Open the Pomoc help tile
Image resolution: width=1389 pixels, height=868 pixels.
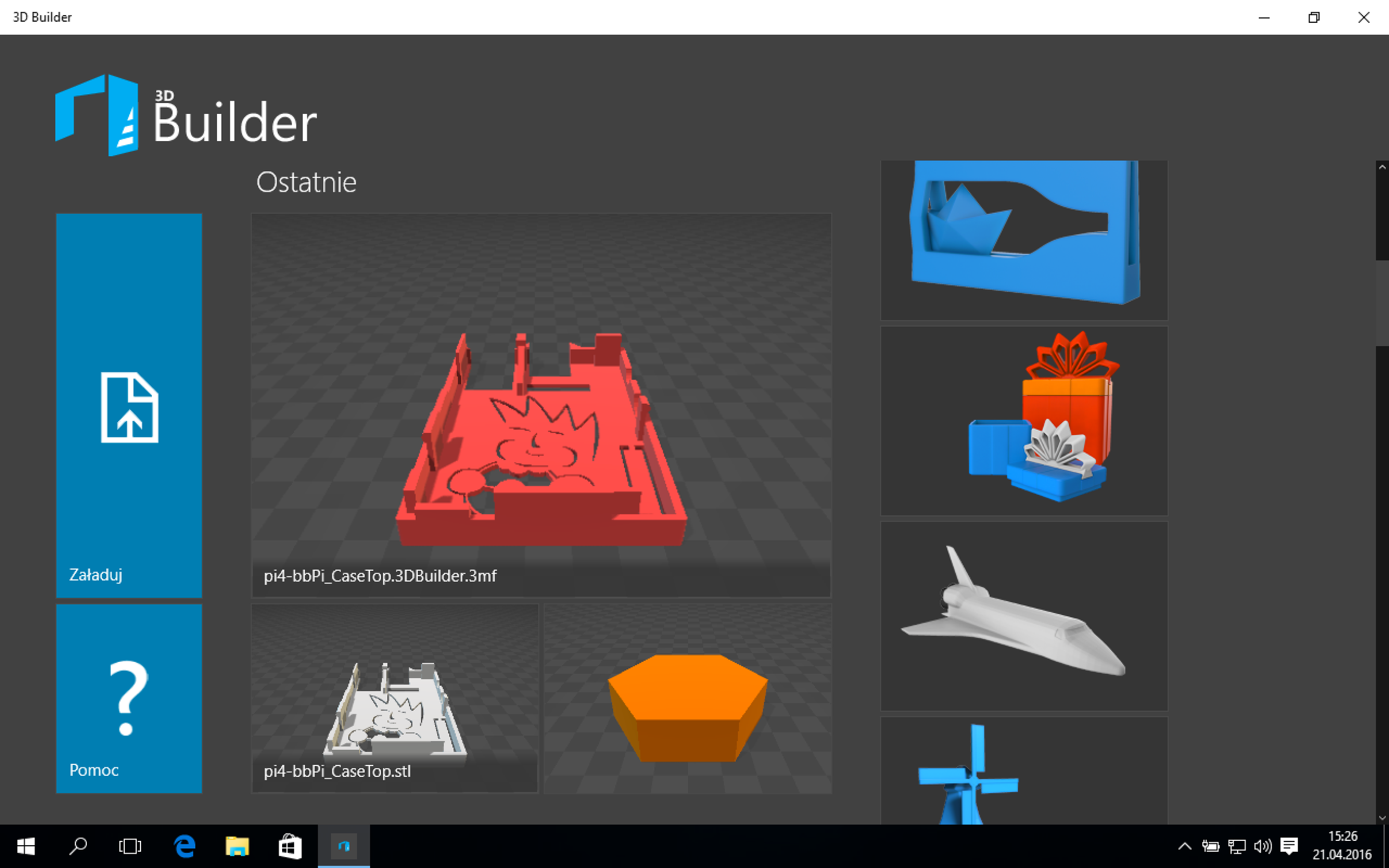point(129,698)
